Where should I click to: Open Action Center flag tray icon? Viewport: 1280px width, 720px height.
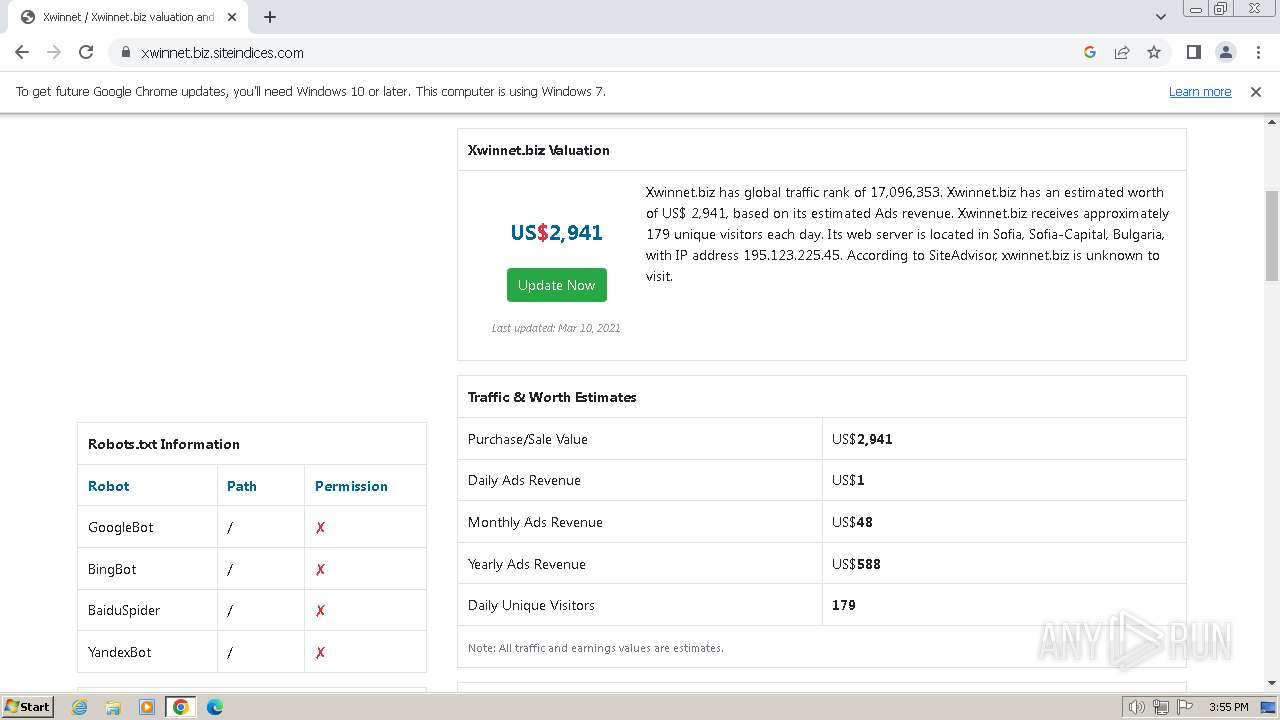coord(1185,707)
